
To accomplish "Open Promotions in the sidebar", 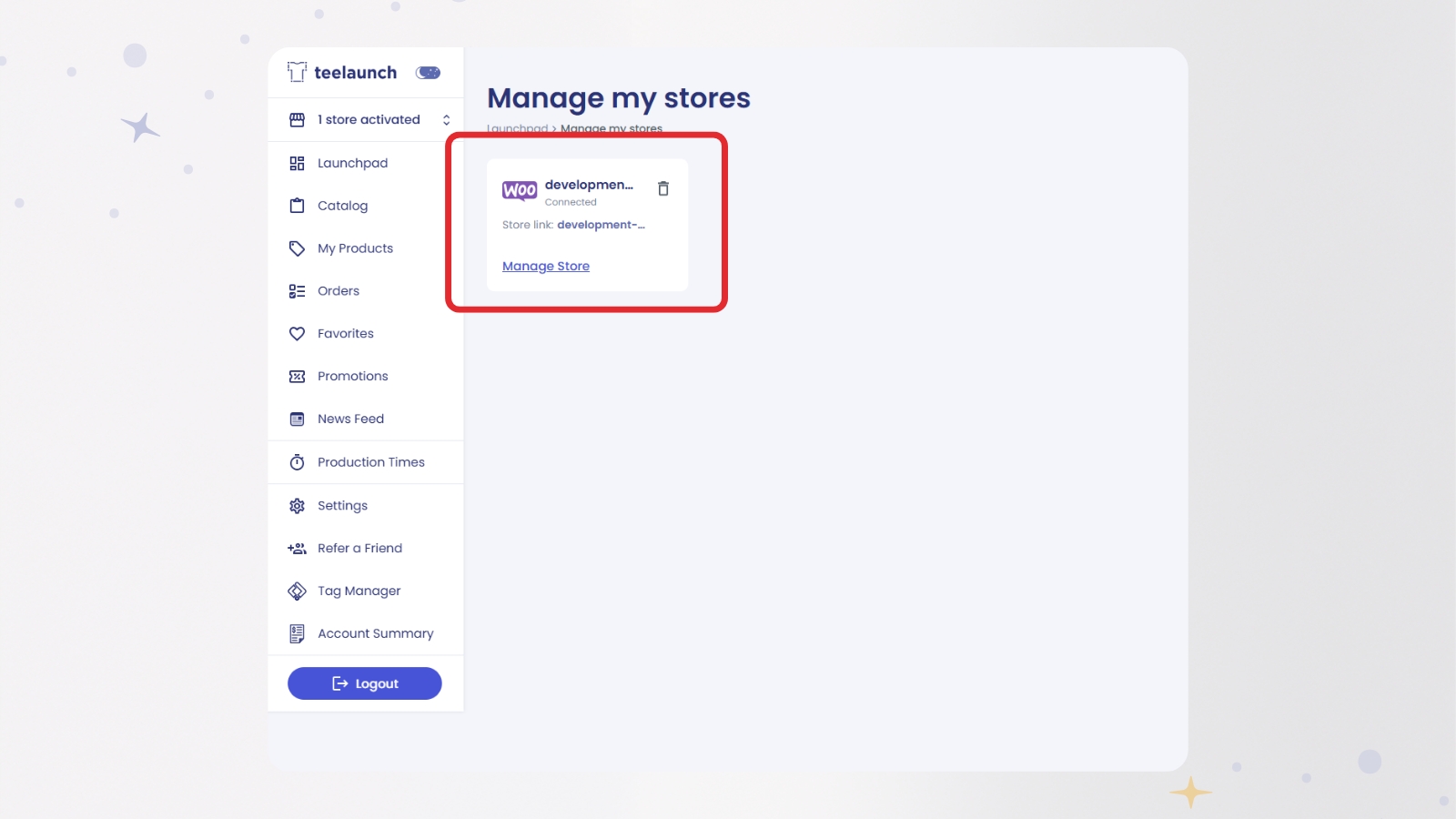I will tap(353, 376).
